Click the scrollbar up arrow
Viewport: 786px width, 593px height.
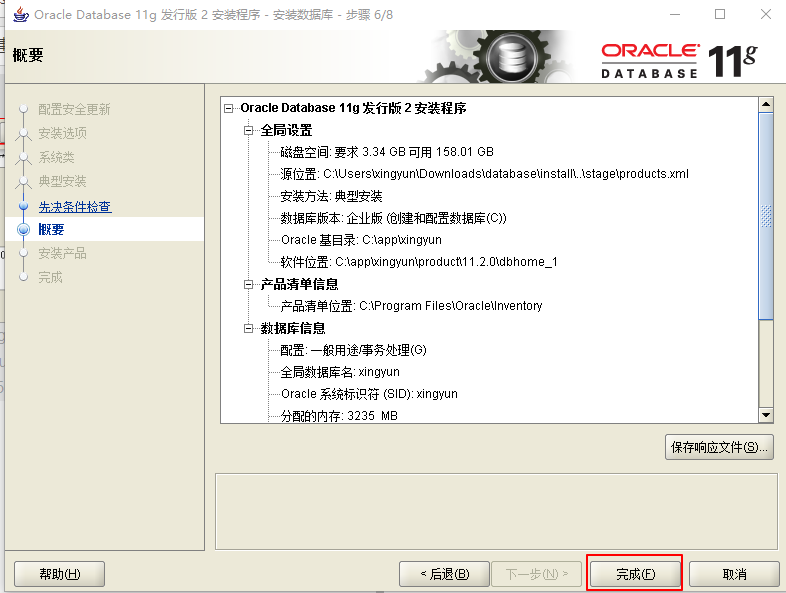[765, 105]
